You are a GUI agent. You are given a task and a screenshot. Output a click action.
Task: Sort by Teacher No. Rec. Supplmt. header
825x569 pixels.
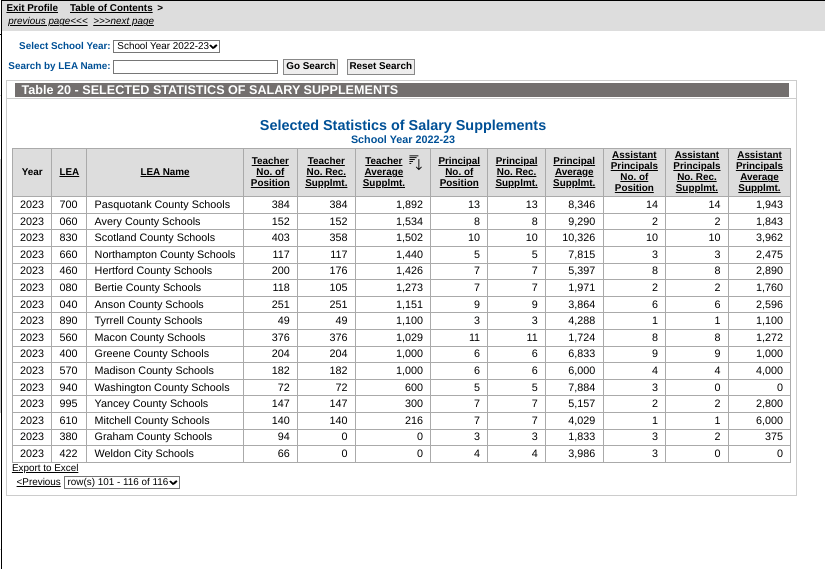click(326, 172)
